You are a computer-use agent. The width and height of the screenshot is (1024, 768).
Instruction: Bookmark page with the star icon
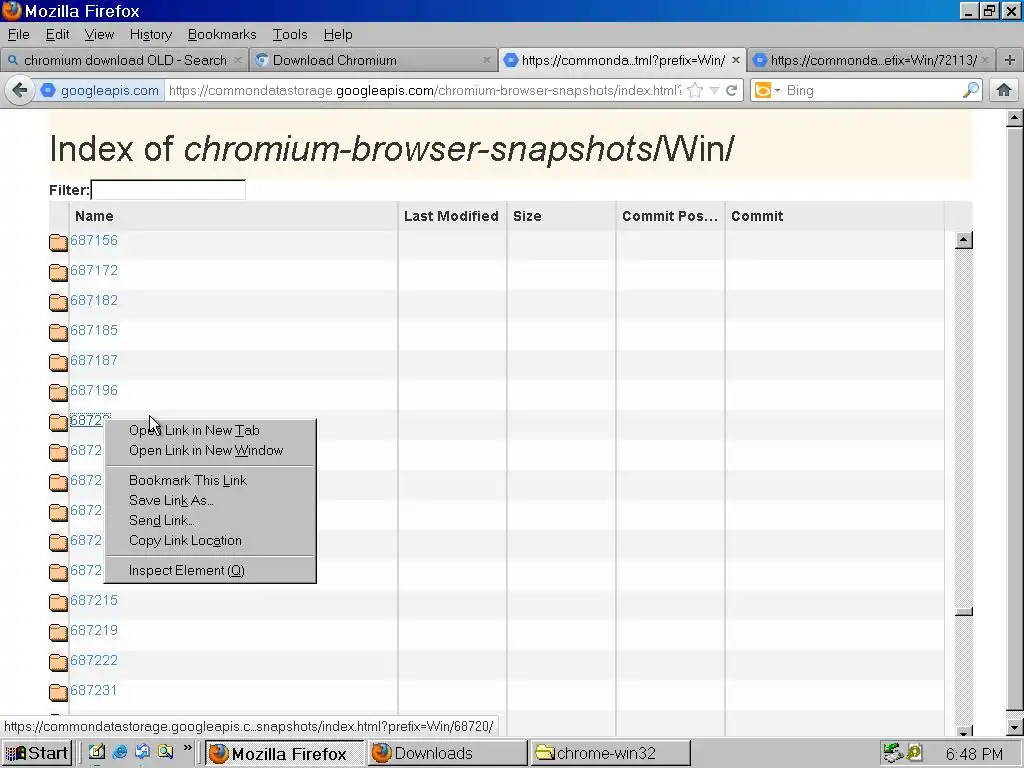[696, 90]
